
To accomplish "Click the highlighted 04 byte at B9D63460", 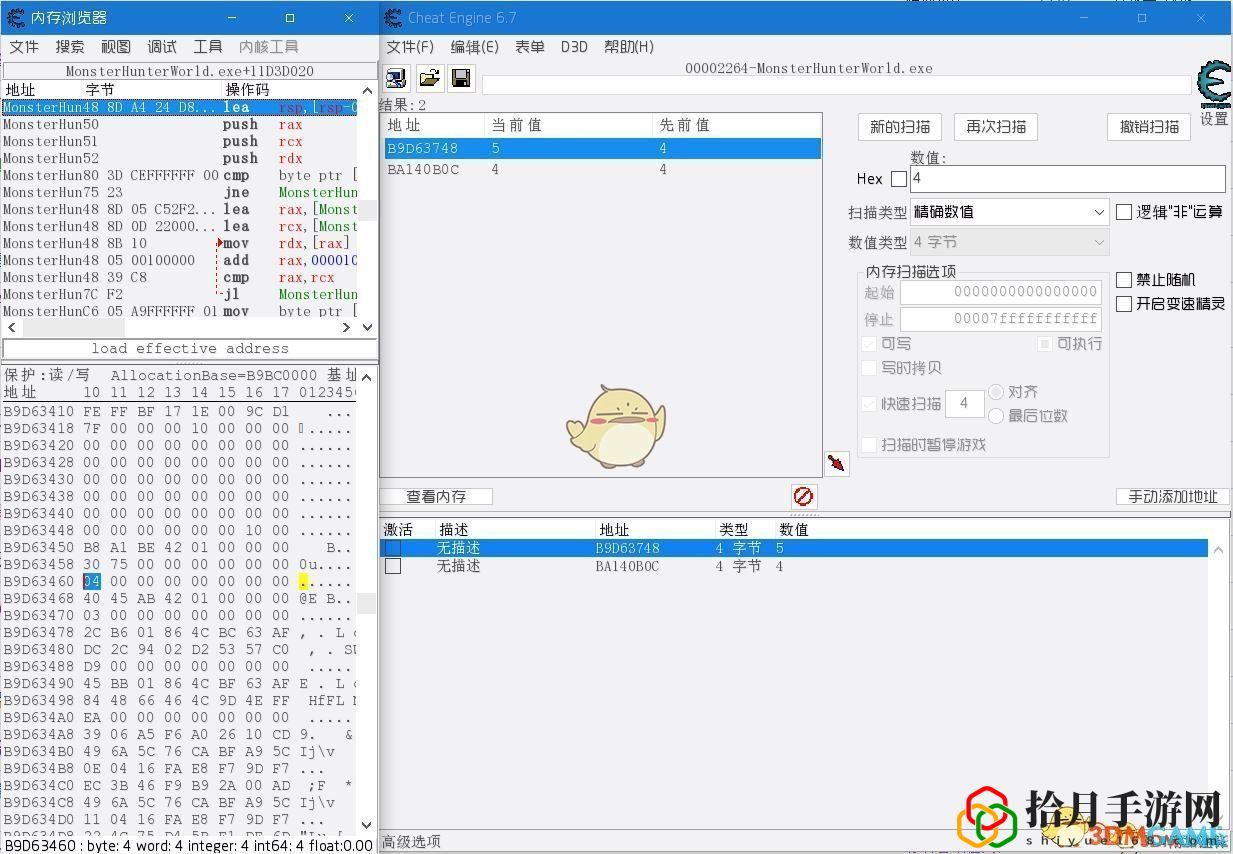I will coord(92,581).
